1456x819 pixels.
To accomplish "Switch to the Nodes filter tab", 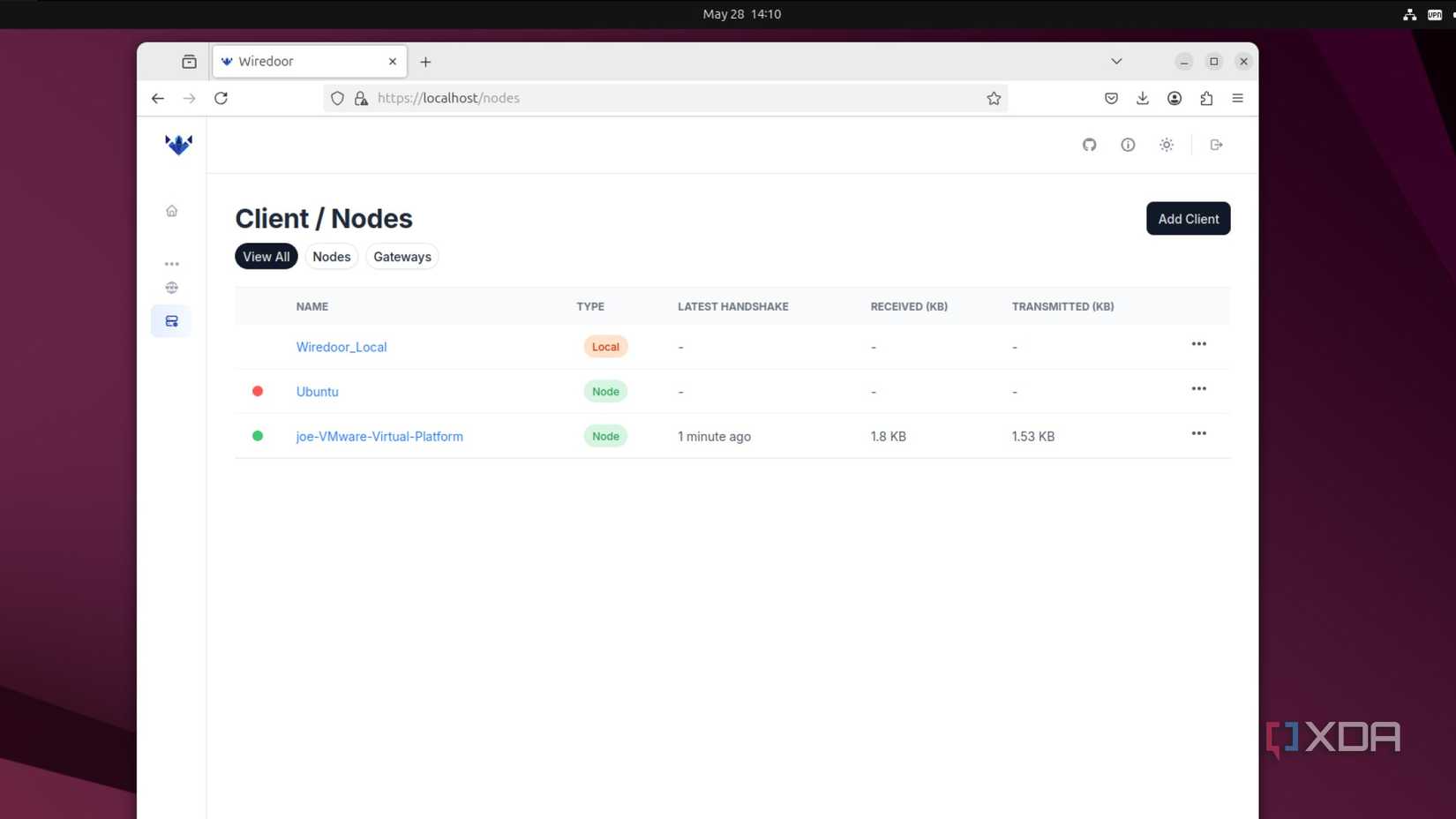I will (x=332, y=257).
